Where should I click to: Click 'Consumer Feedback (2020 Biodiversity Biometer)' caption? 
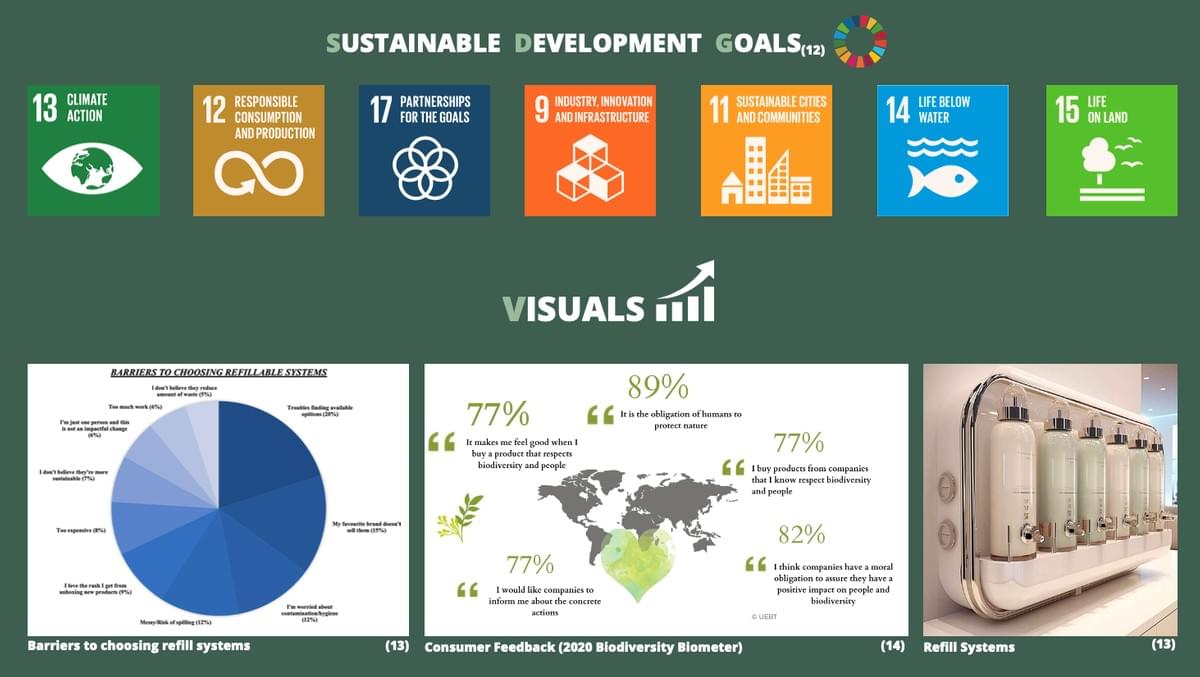tap(584, 647)
